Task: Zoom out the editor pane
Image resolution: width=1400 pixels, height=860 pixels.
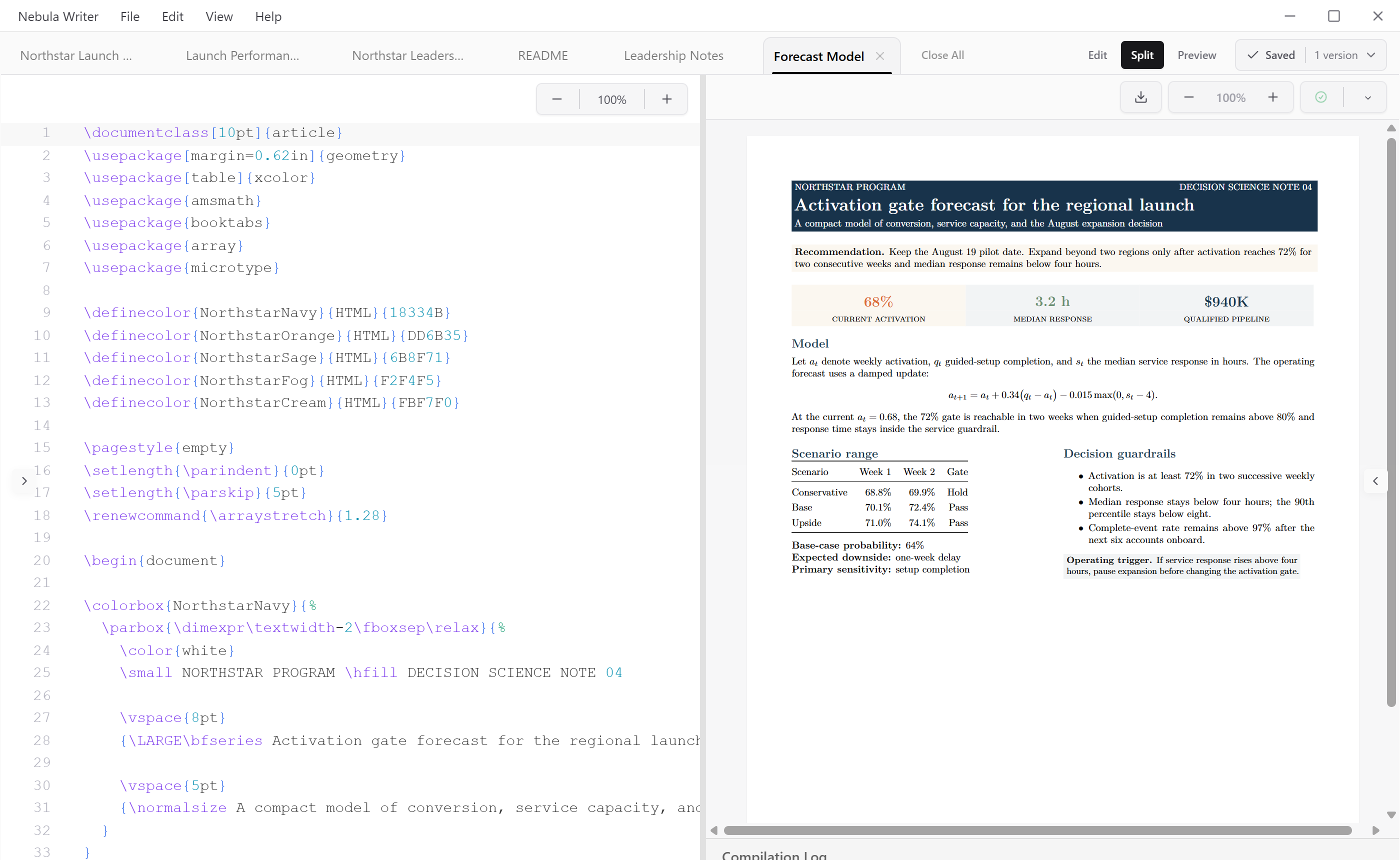Action: [x=556, y=99]
